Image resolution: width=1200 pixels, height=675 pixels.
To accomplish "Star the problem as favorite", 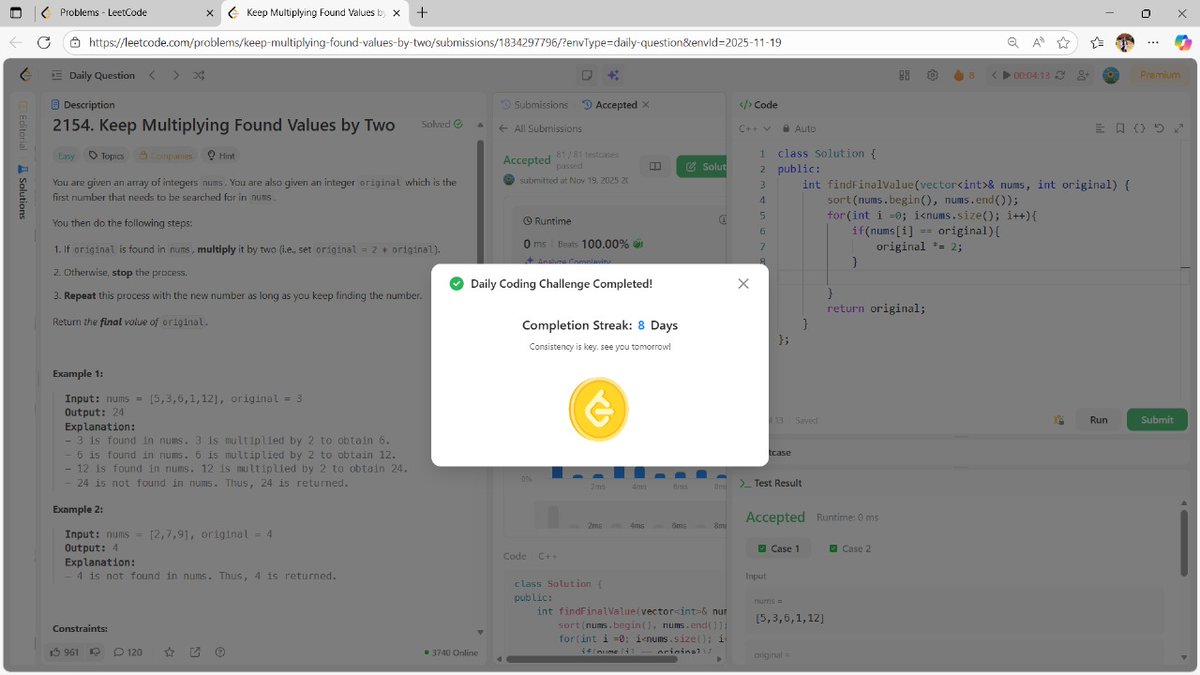I will (x=169, y=652).
